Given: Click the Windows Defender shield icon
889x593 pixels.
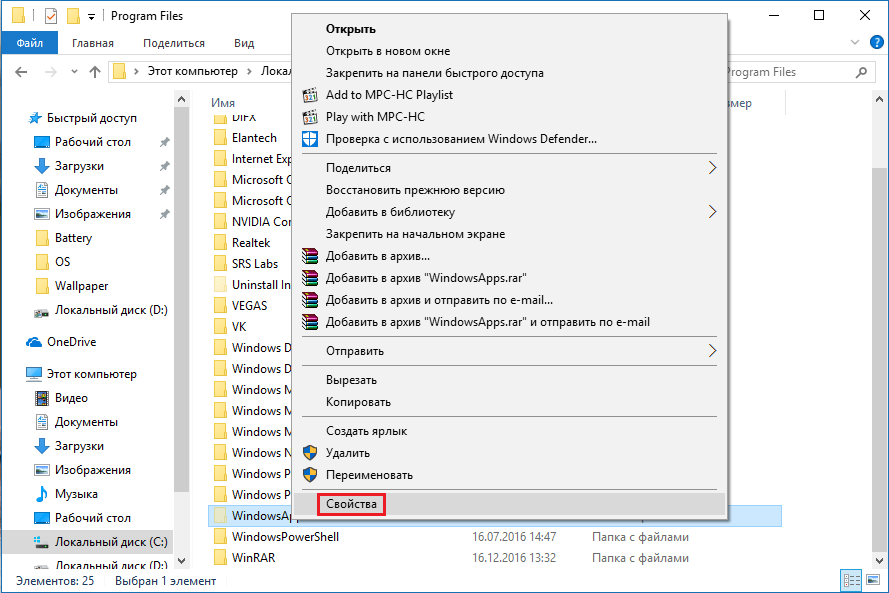Looking at the screenshot, I should 310,139.
